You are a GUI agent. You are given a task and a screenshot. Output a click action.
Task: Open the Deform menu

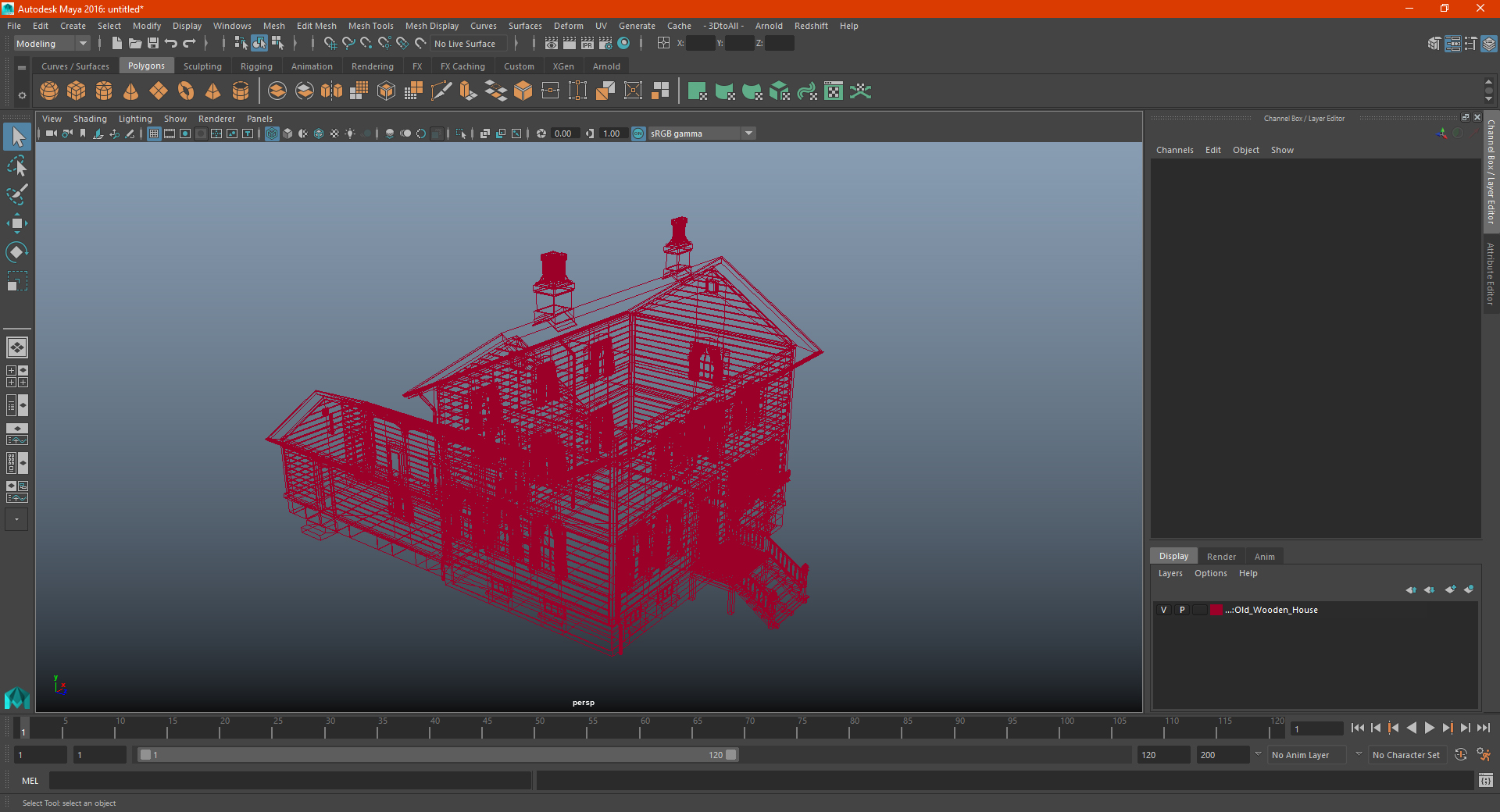click(569, 26)
